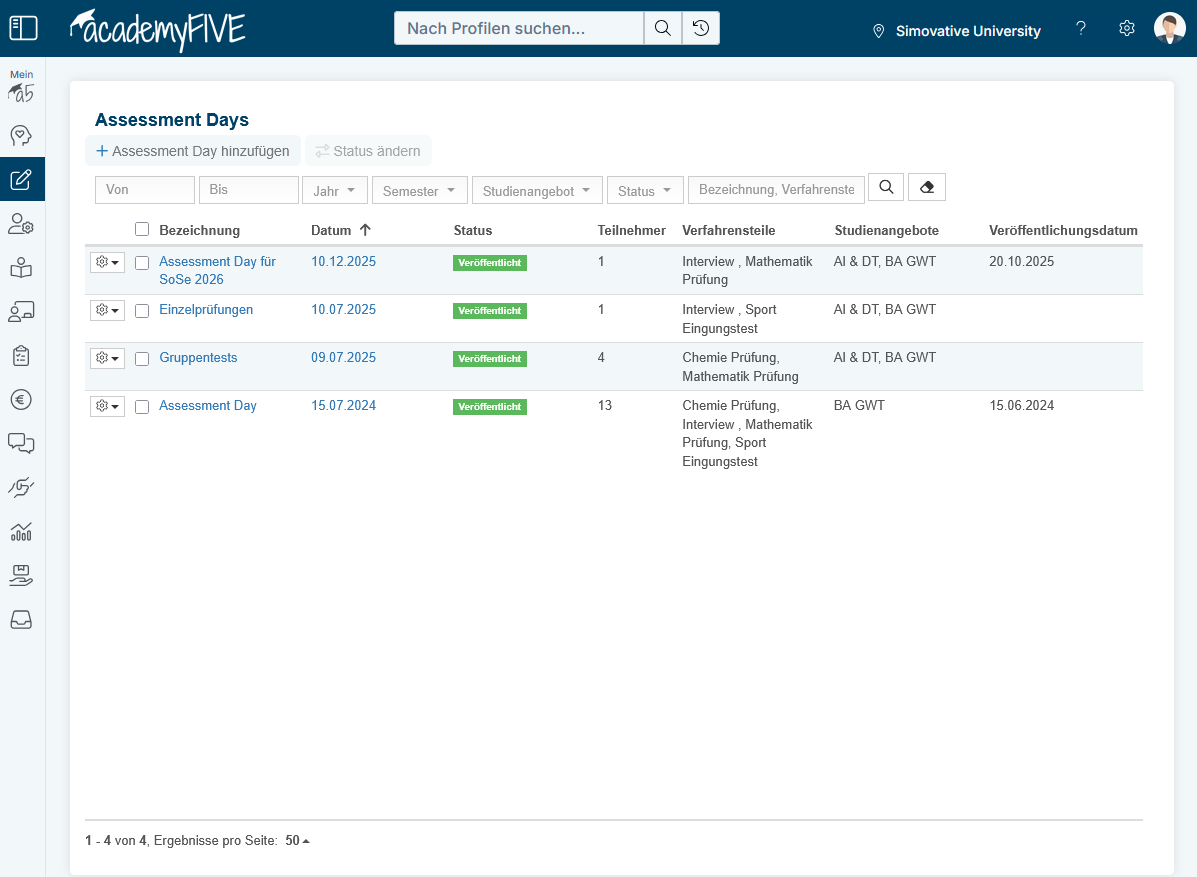The width and height of the screenshot is (1197, 877).
Task: Click the eraser icon to clear filters
Action: pos(926,187)
